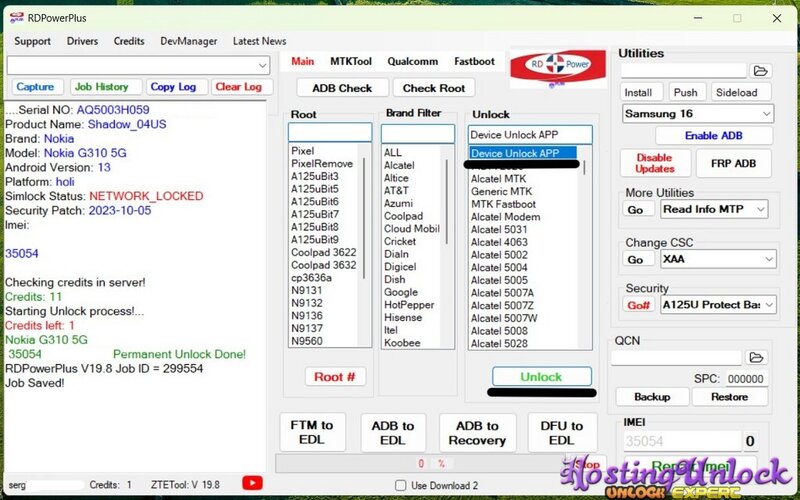Click the Clear Log button
800x500 pixels.
(x=242, y=87)
